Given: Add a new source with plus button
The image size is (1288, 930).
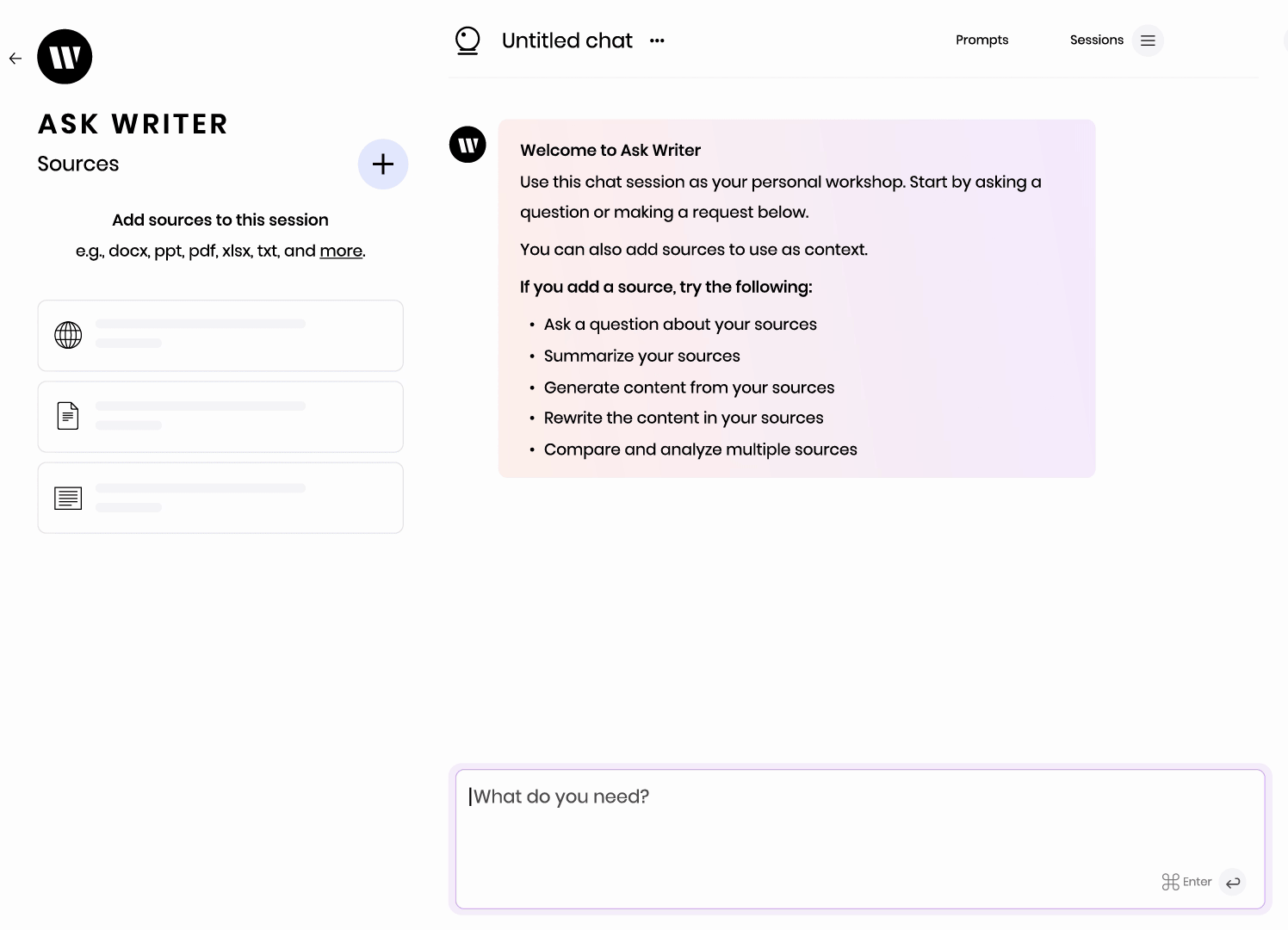Looking at the screenshot, I should (383, 164).
